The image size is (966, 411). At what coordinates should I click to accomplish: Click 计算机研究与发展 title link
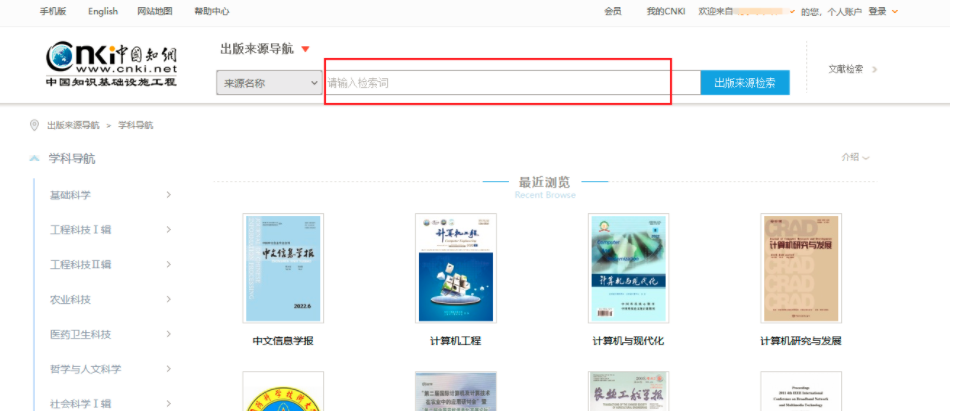[801, 341]
